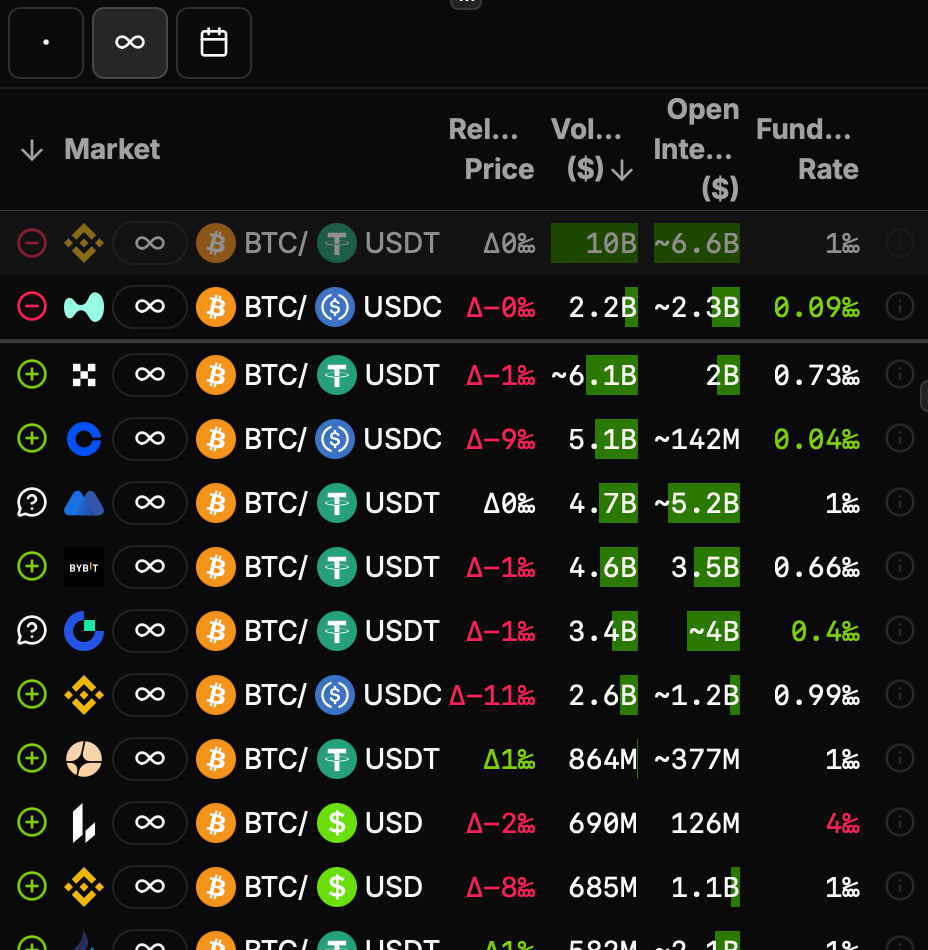
Task: Open info for the 690M volume row
Action: (900, 823)
